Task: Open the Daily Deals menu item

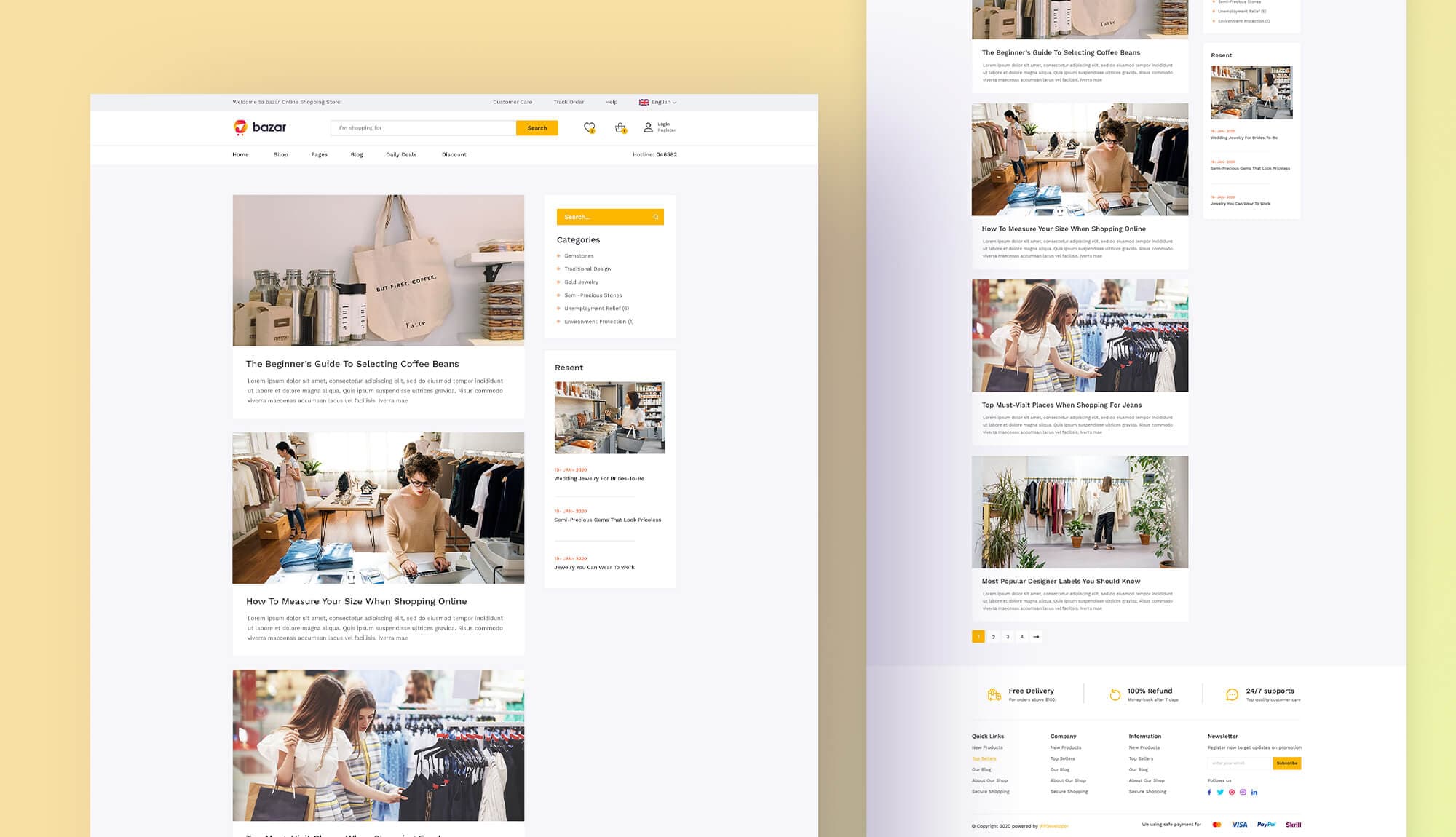Action: pos(401,155)
